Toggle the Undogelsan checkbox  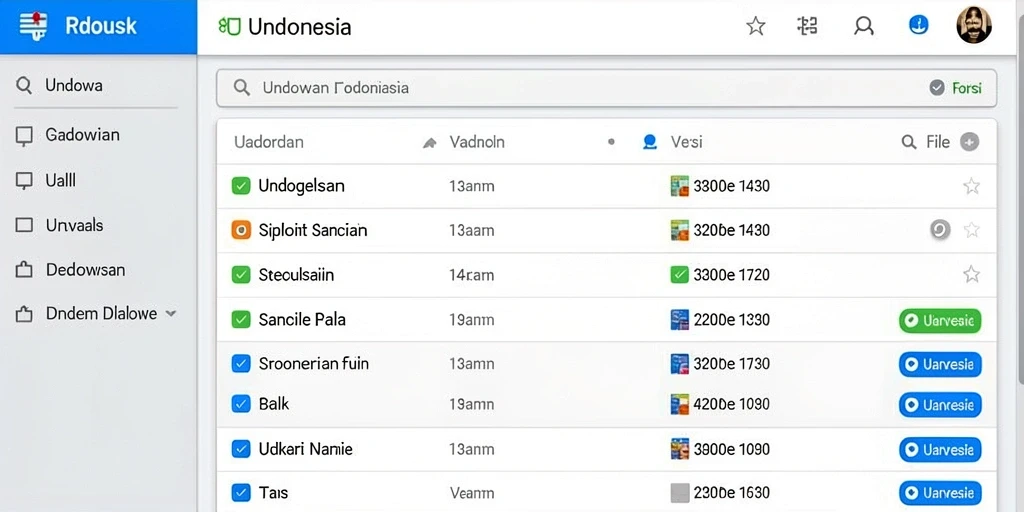point(241,186)
